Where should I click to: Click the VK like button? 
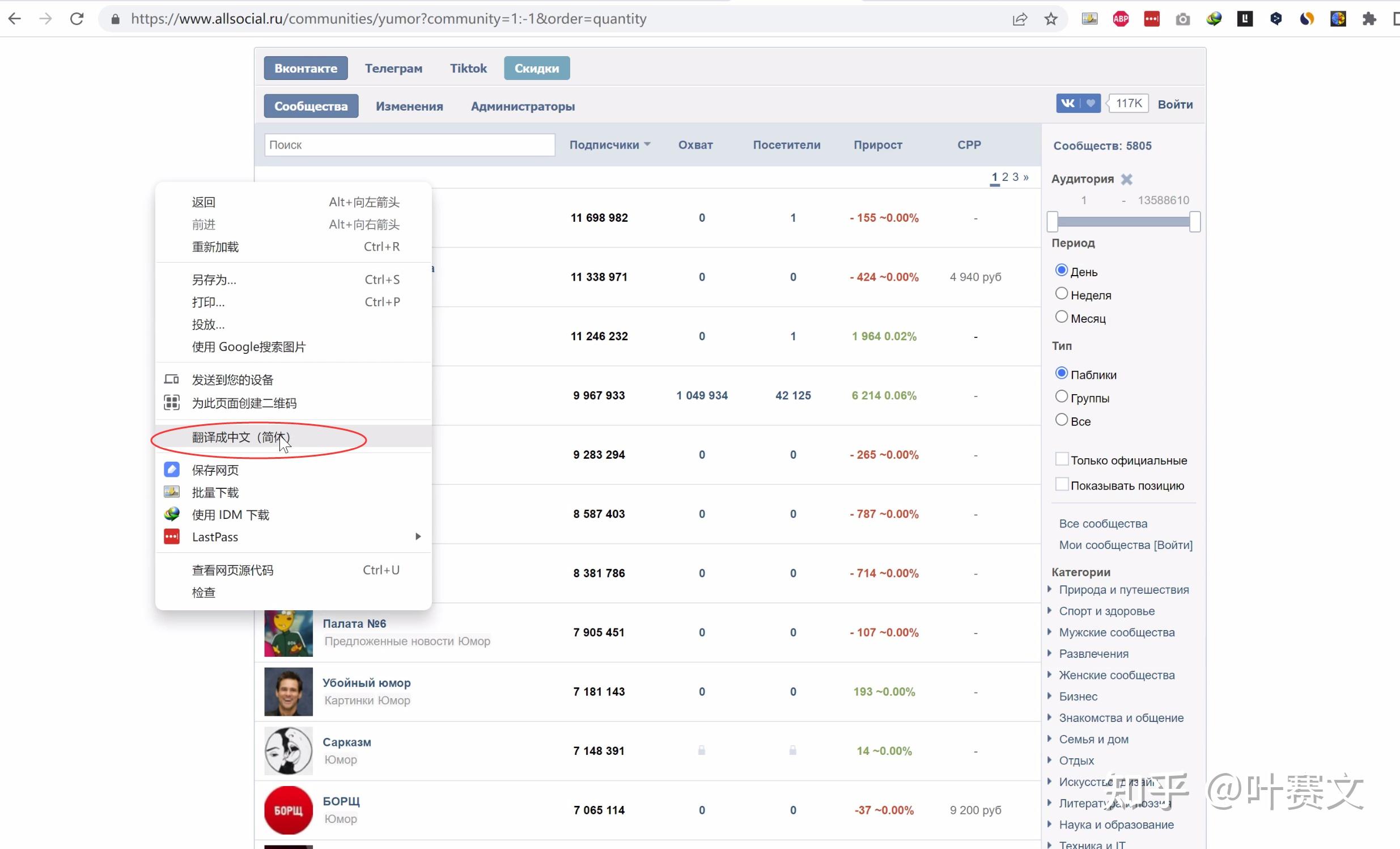(x=1078, y=103)
